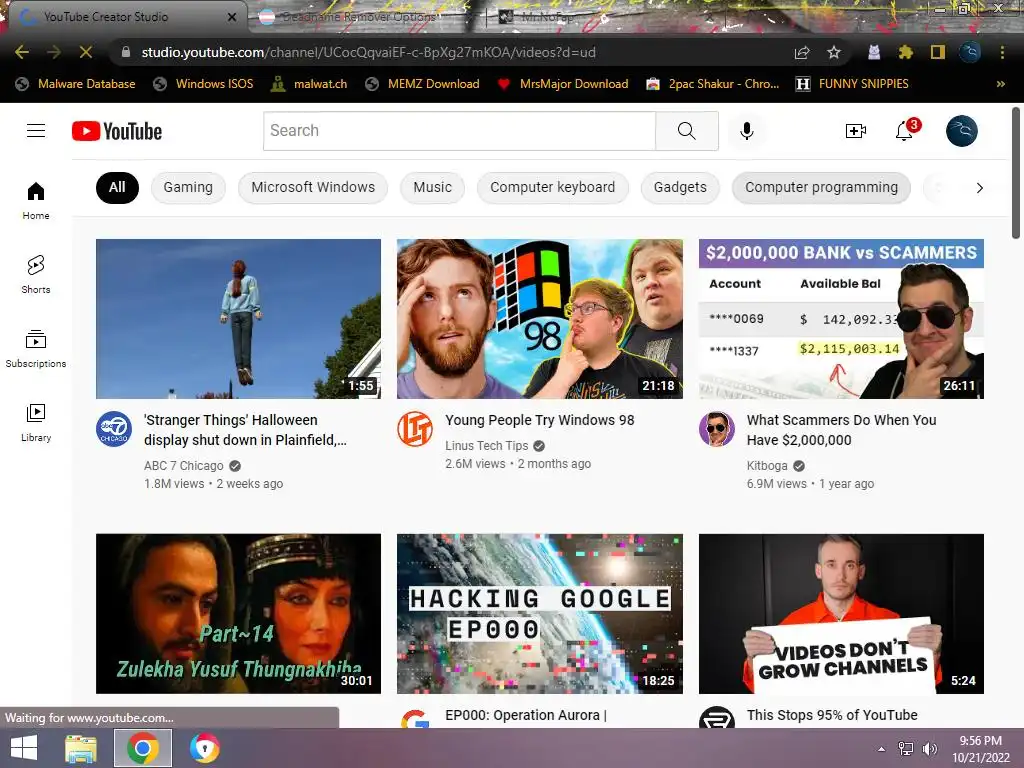1024x768 pixels.
Task: Share this page via the address bar icon
Action: [802, 52]
